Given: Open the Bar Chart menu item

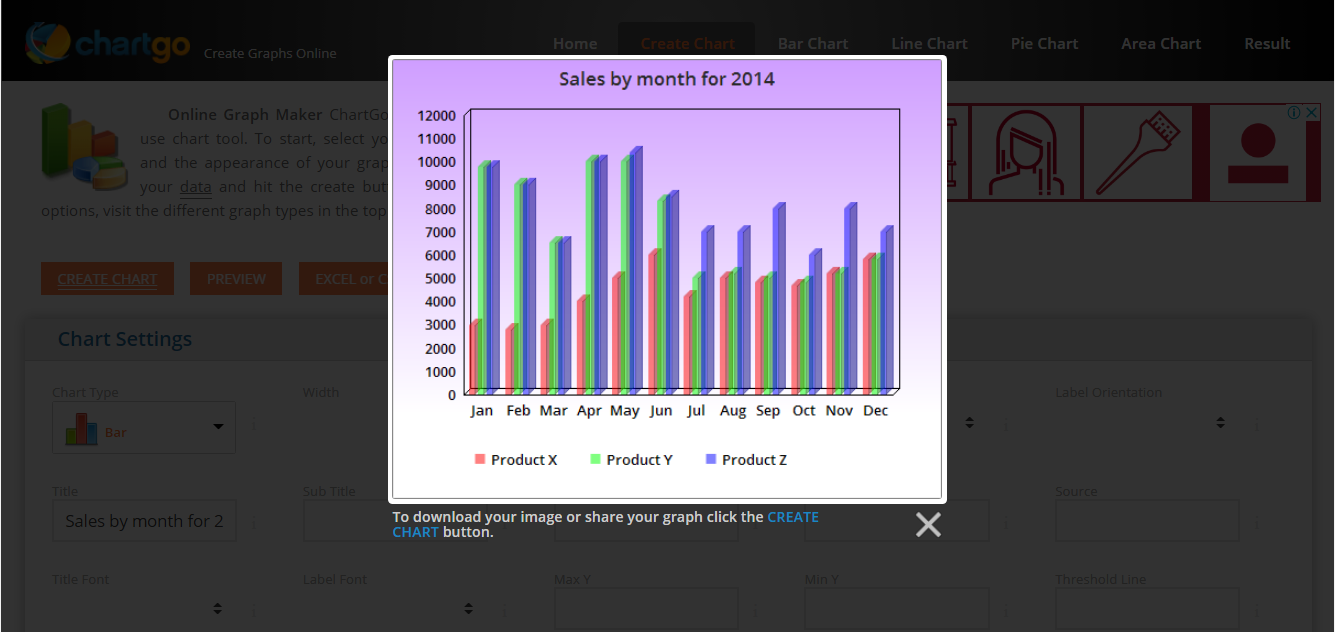Looking at the screenshot, I should tap(813, 44).
